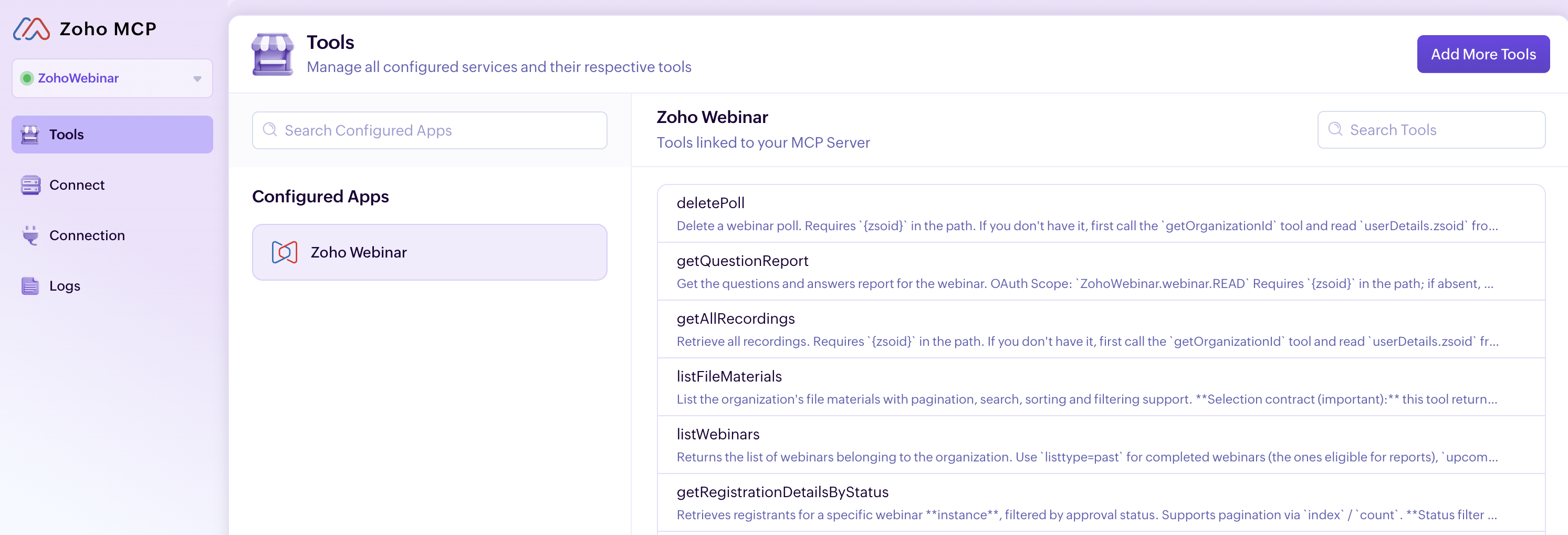Viewport: 1568px width, 535px height.
Task: Open the Tools menu item
Action: (112, 134)
